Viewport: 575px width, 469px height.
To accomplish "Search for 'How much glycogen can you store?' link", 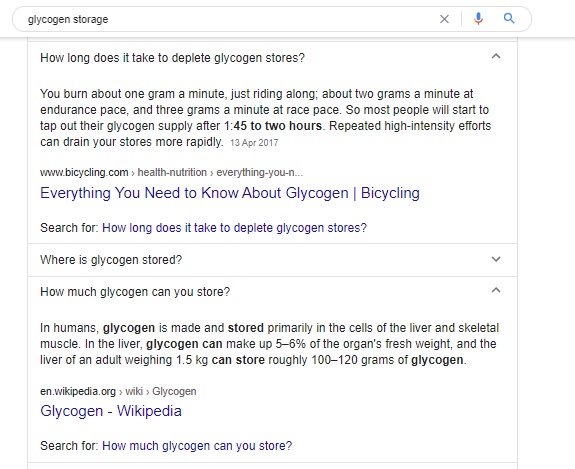I will click(197, 446).
